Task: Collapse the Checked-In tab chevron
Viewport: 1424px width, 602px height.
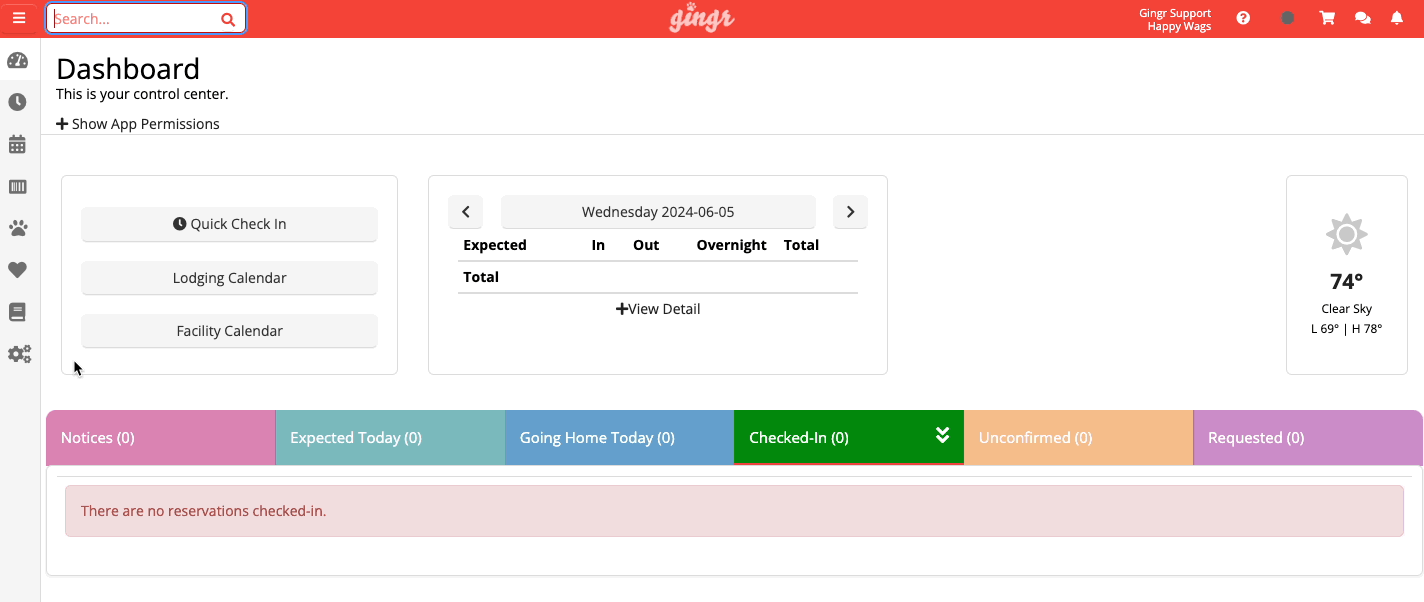Action: click(942, 435)
